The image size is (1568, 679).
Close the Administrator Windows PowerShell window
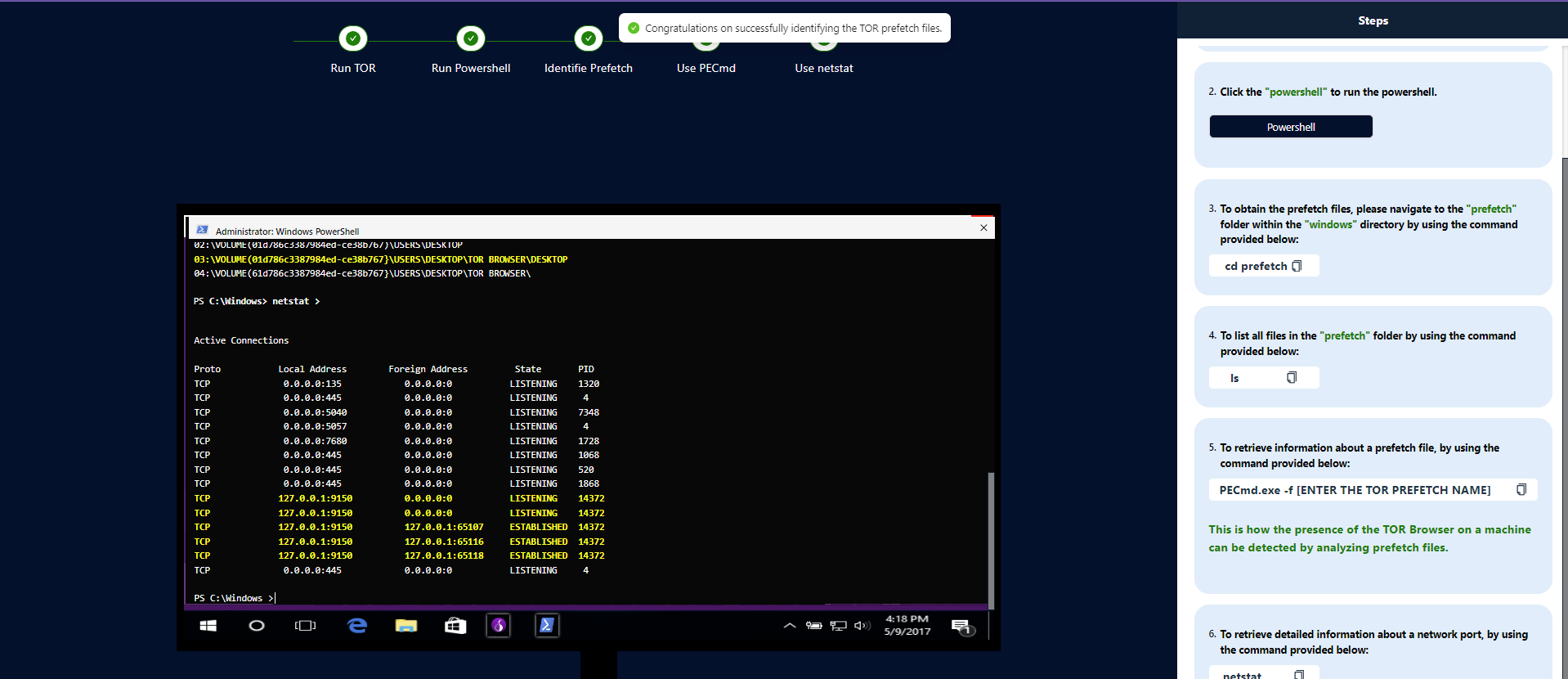point(983,228)
